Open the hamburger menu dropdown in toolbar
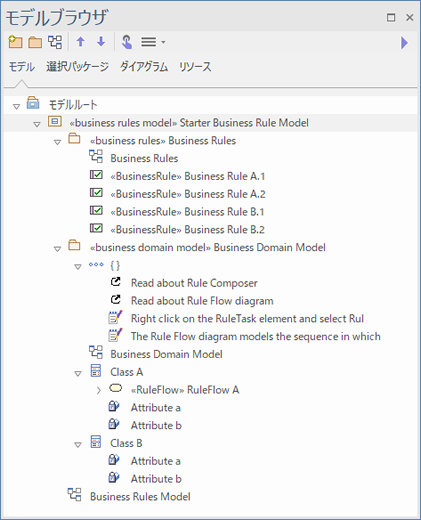This screenshot has height=520, width=421. coord(153,42)
